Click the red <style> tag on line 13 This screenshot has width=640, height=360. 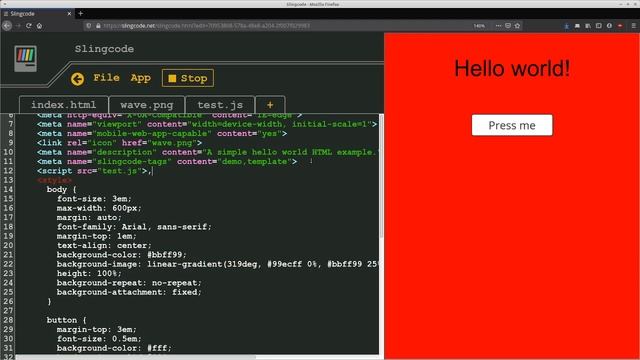click(54, 180)
